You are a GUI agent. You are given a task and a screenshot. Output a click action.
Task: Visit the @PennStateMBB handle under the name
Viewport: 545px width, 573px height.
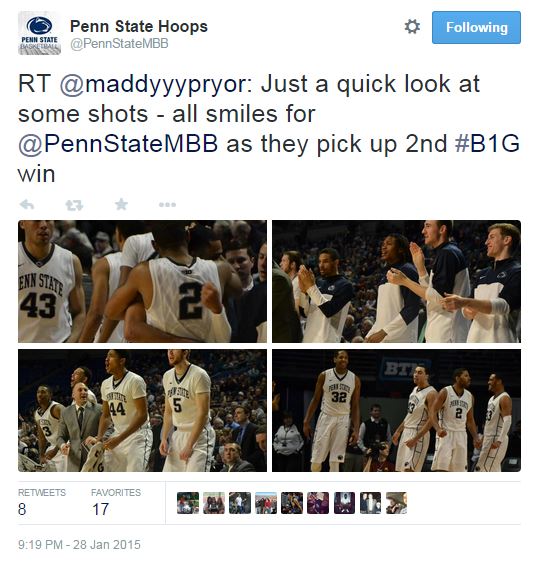(x=119, y=44)
